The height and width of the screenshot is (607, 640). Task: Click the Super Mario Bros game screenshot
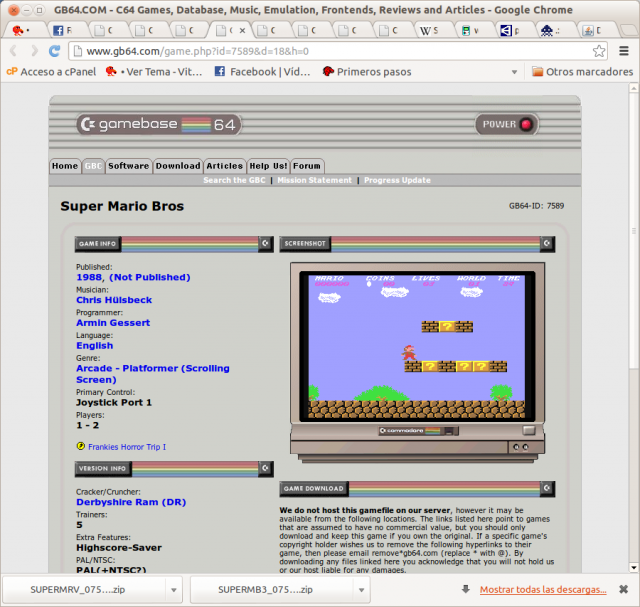(417, 346)
